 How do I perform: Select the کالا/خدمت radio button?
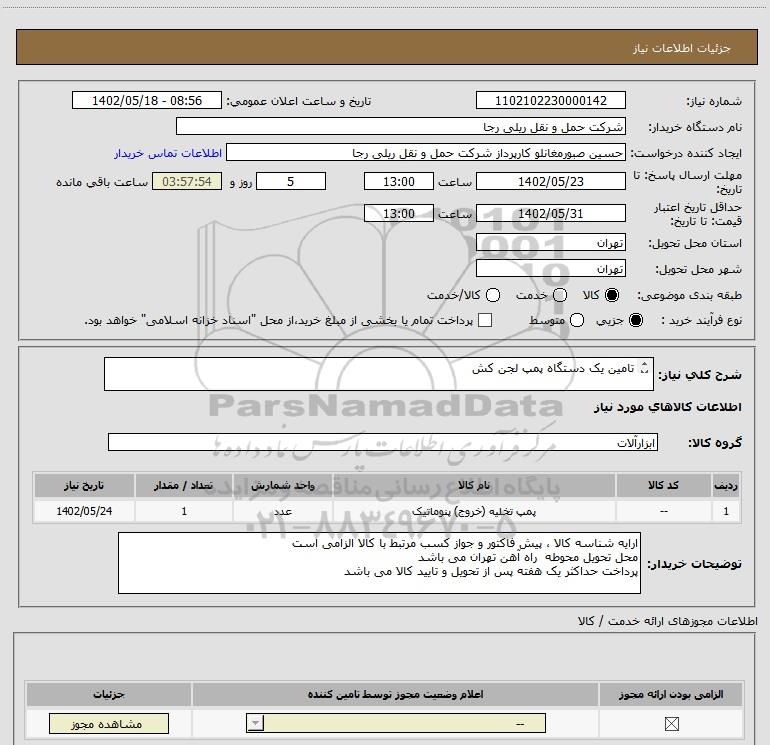point(493,295)
